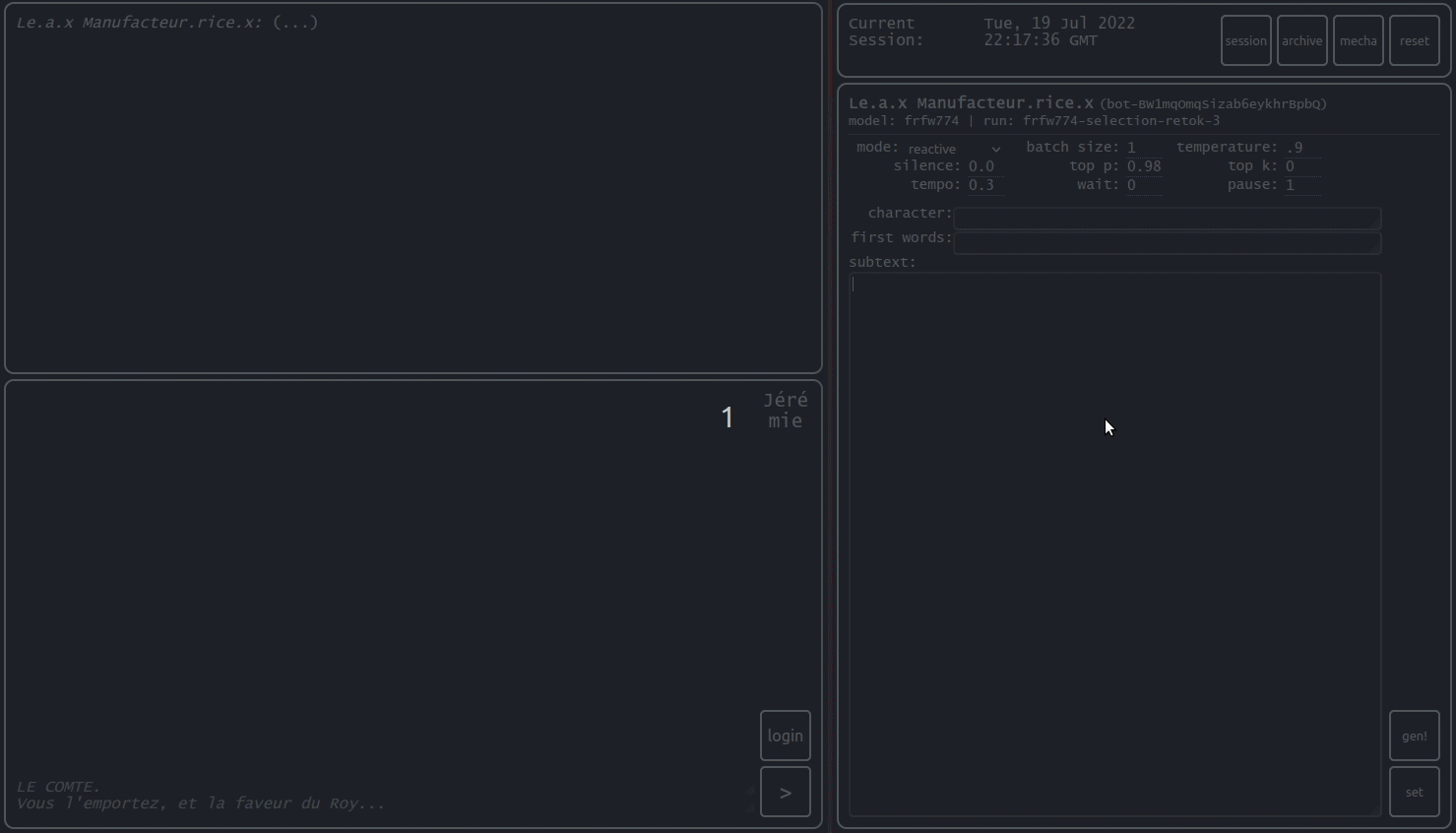The width and height of the screenshot is (1456, 833).
Task: Edit the silence value field
Action: 985,166
